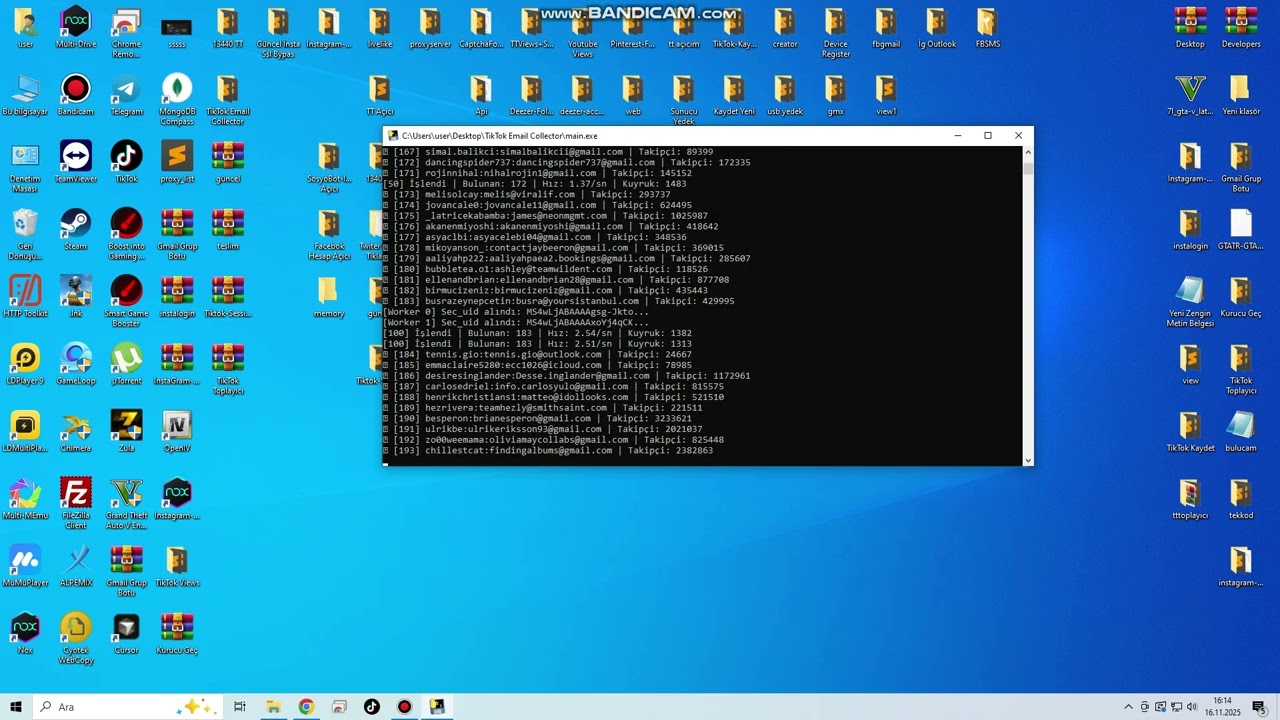Show hidden system tray icons
Image resolution: width=1280 pixels, height=720 pixels.
tap(1129, 707)
